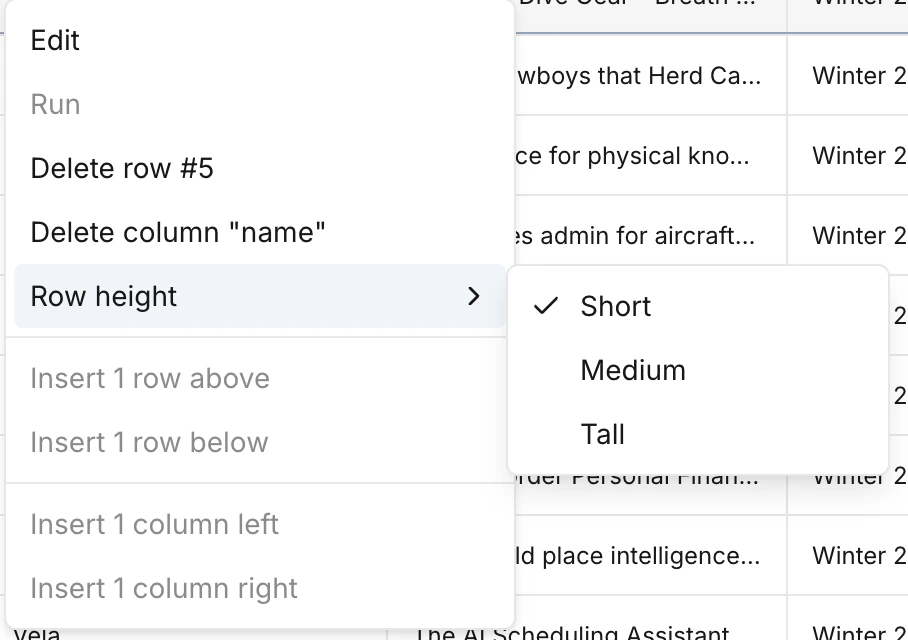Select the Short row height option
The height and width of the screenshot is (640, 908).
click(x=615, y=306)
